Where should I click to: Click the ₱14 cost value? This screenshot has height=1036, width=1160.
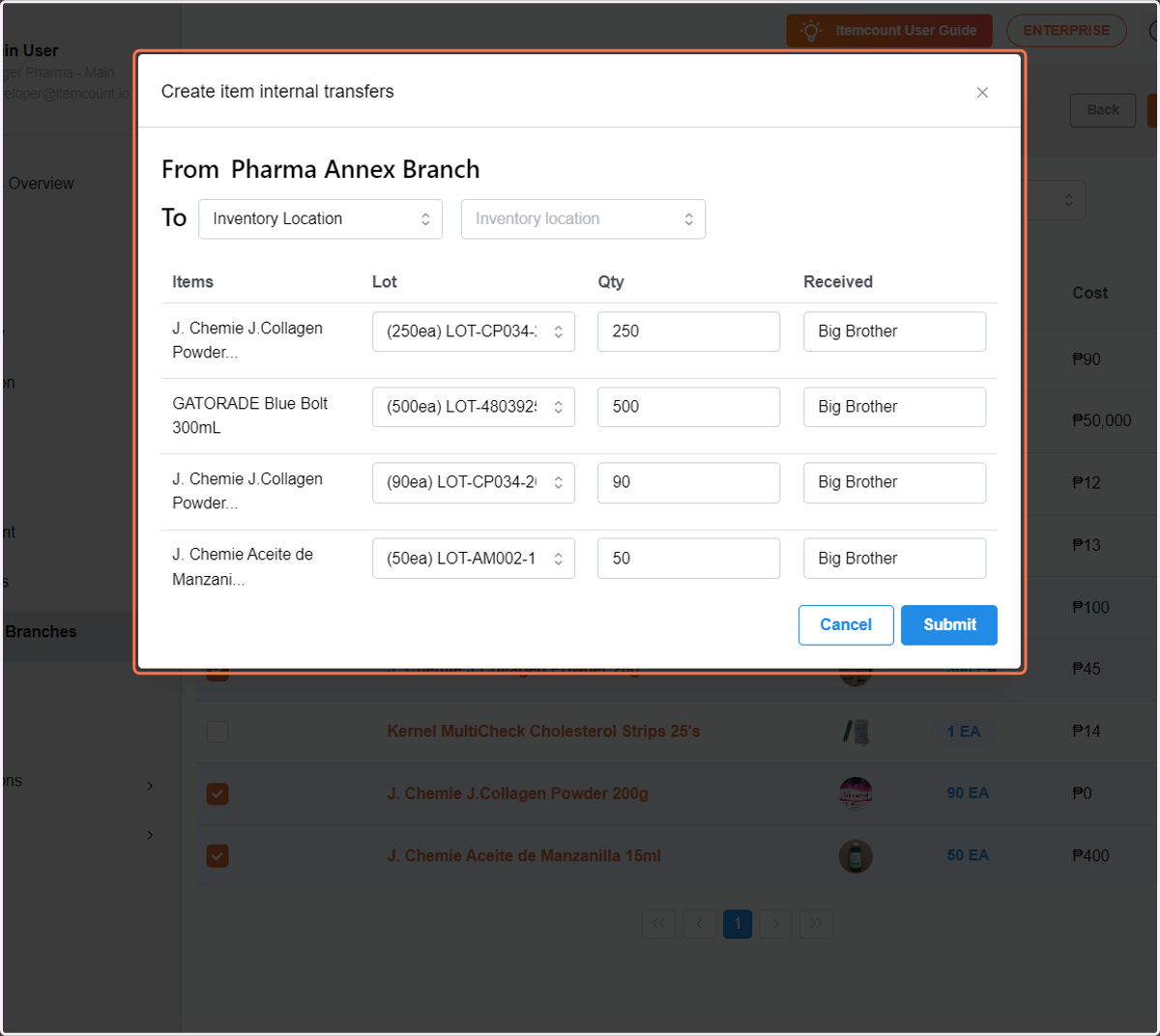coord(1087,732)
